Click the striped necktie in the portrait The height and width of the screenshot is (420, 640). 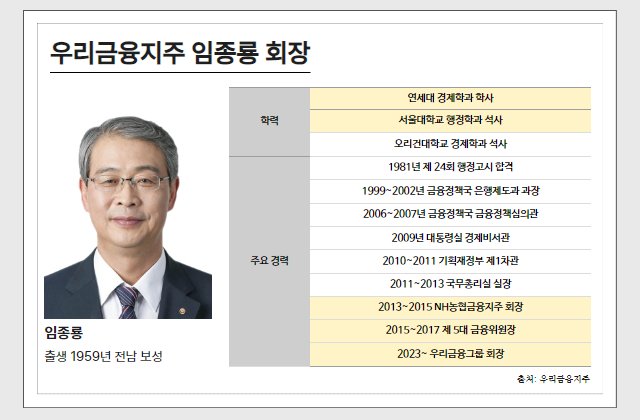point(127,301)
